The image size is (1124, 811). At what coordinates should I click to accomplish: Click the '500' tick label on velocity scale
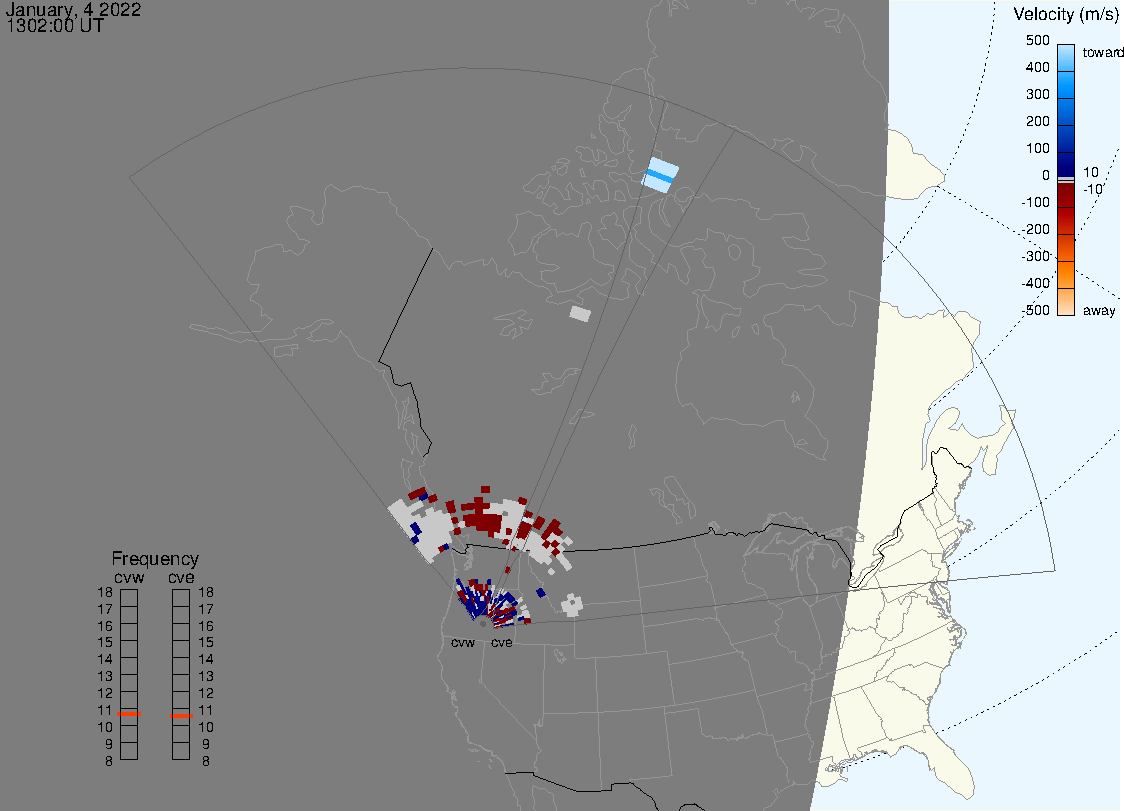click(x=1037, y=40)
